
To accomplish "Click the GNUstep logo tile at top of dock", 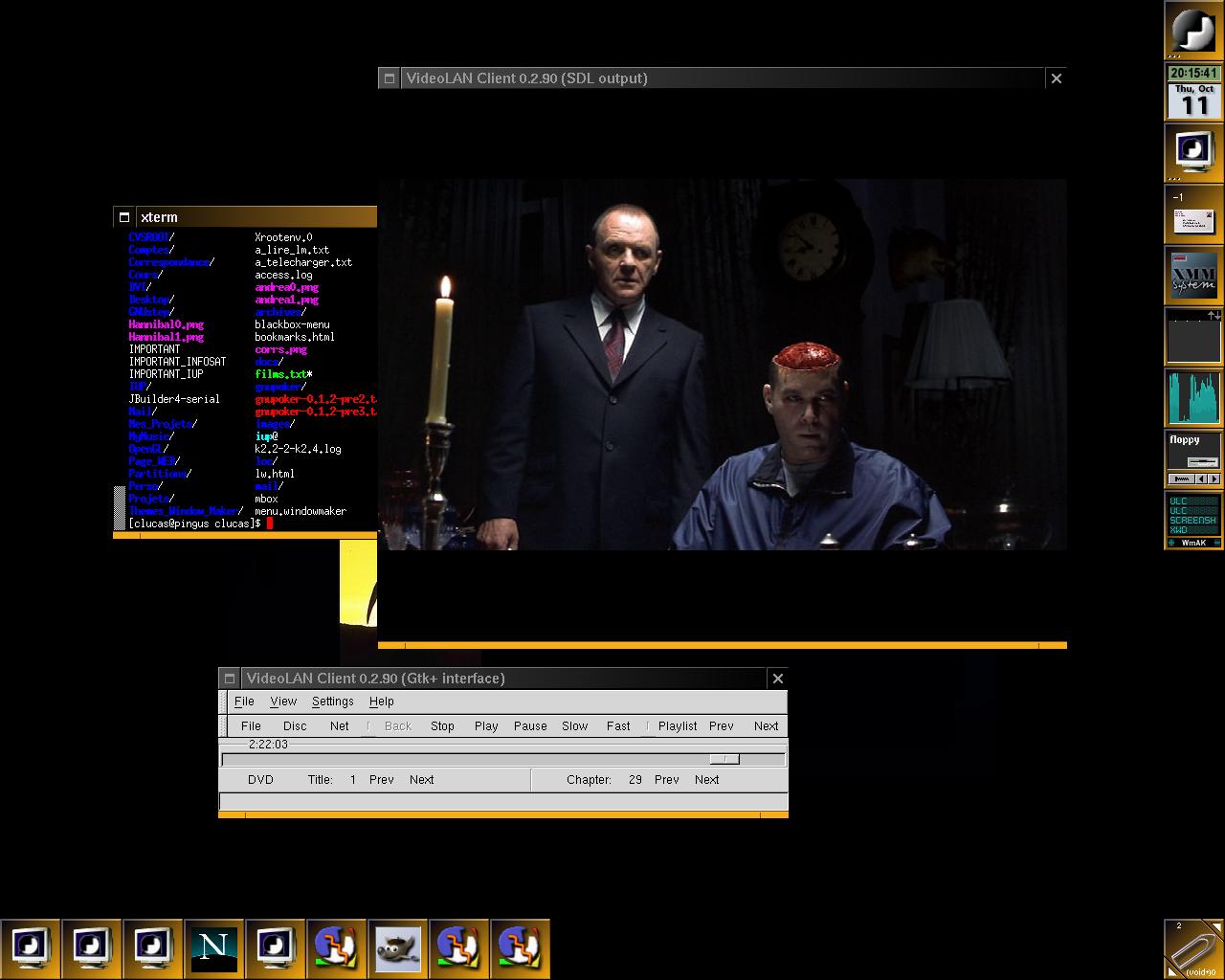I will pyautogui.click(x=1193, y=30).
